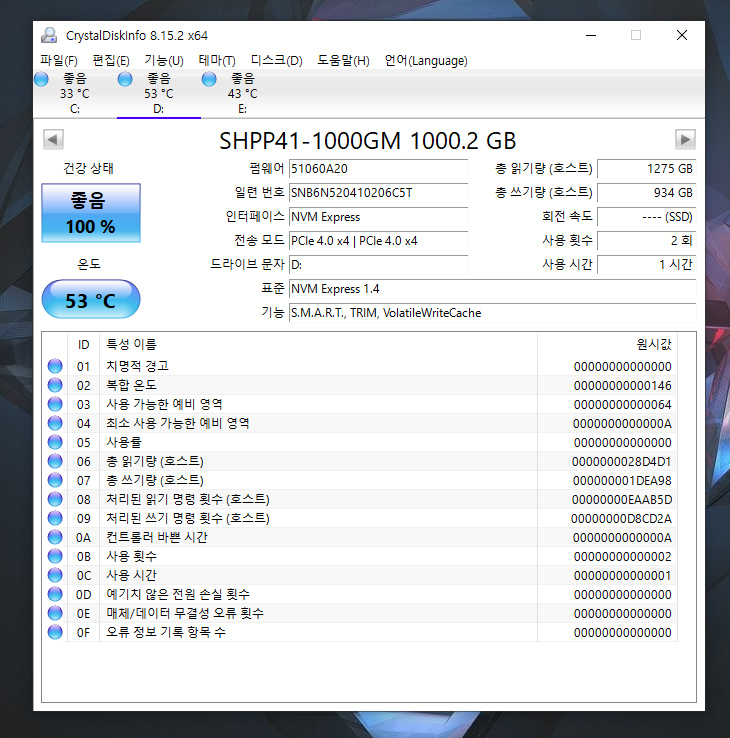Viewport: 730px width, 738px height.
Task: Select raw value 00000000EAAB5D
Action: point(622,499)
